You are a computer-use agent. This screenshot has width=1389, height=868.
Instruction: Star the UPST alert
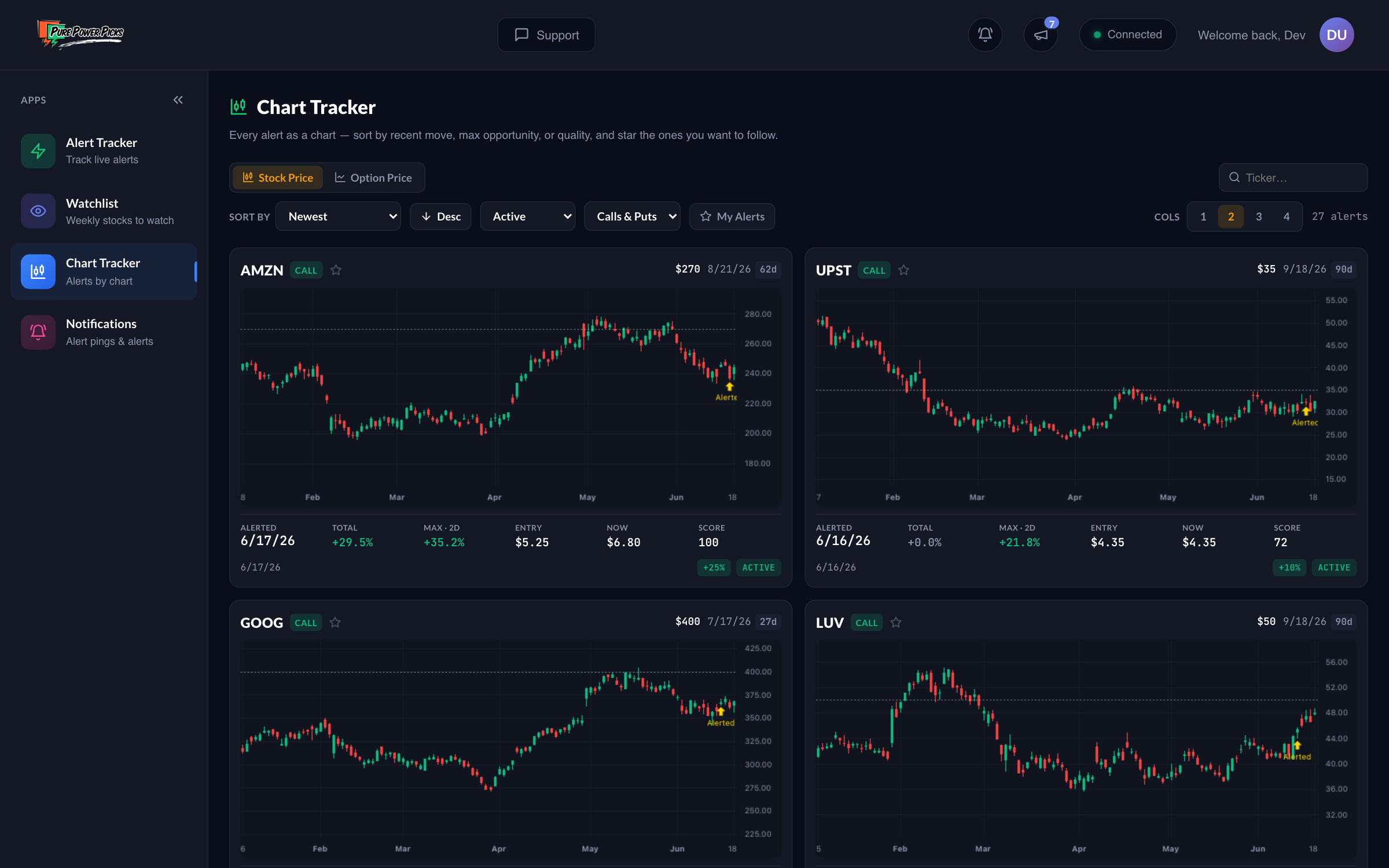coord(903,270)
